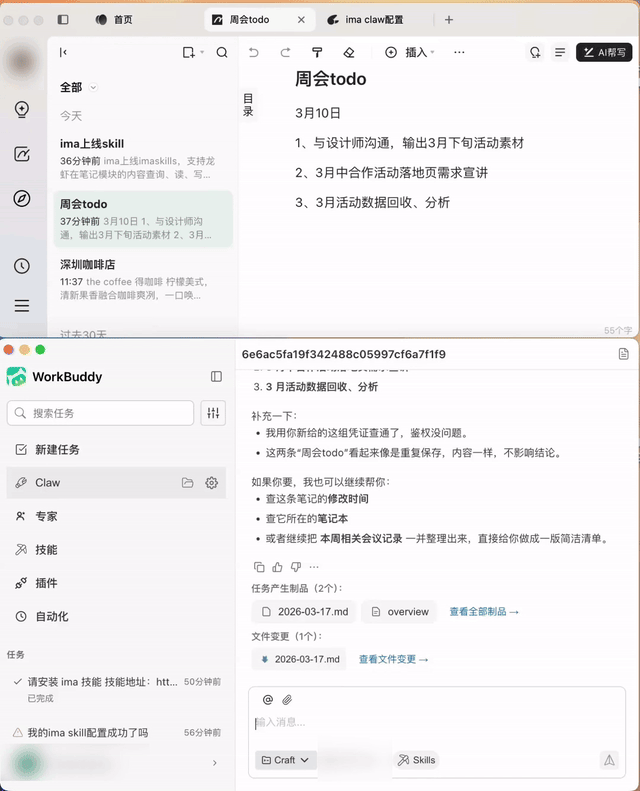Open the 2026-03-17.md artifact chip
Screen dimensions: 640x791
tap(304, 611)
